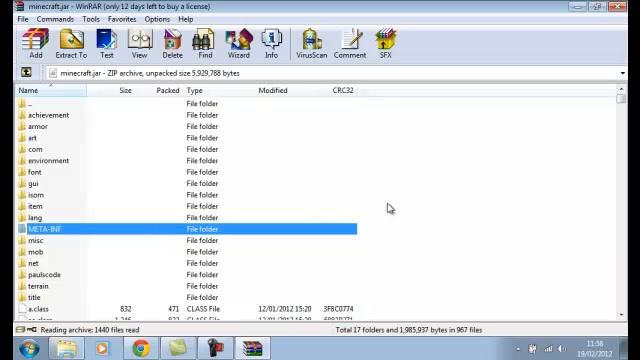Open the Commands menu
This screenshot has width=640, height=360.
click(55, 19)
